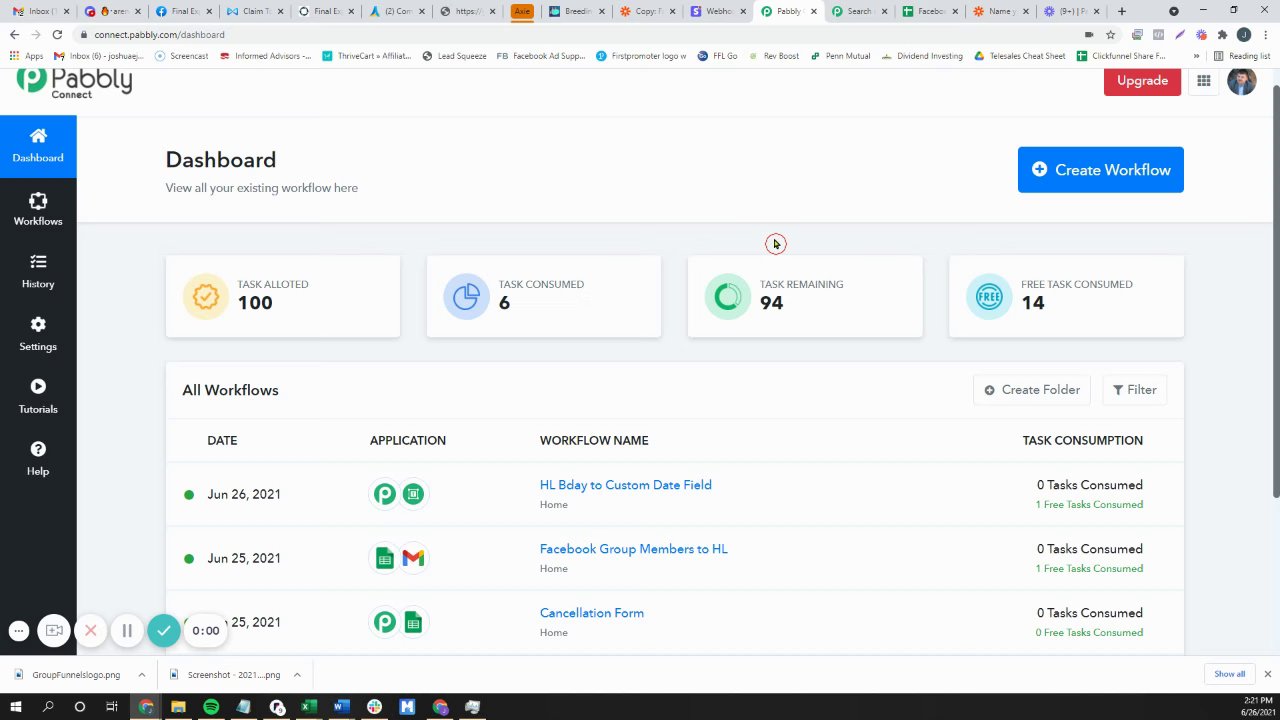This screenshot has width=1280, height=720.
Task: Toggle the recorder camera button
Action: tap(54, 630)
